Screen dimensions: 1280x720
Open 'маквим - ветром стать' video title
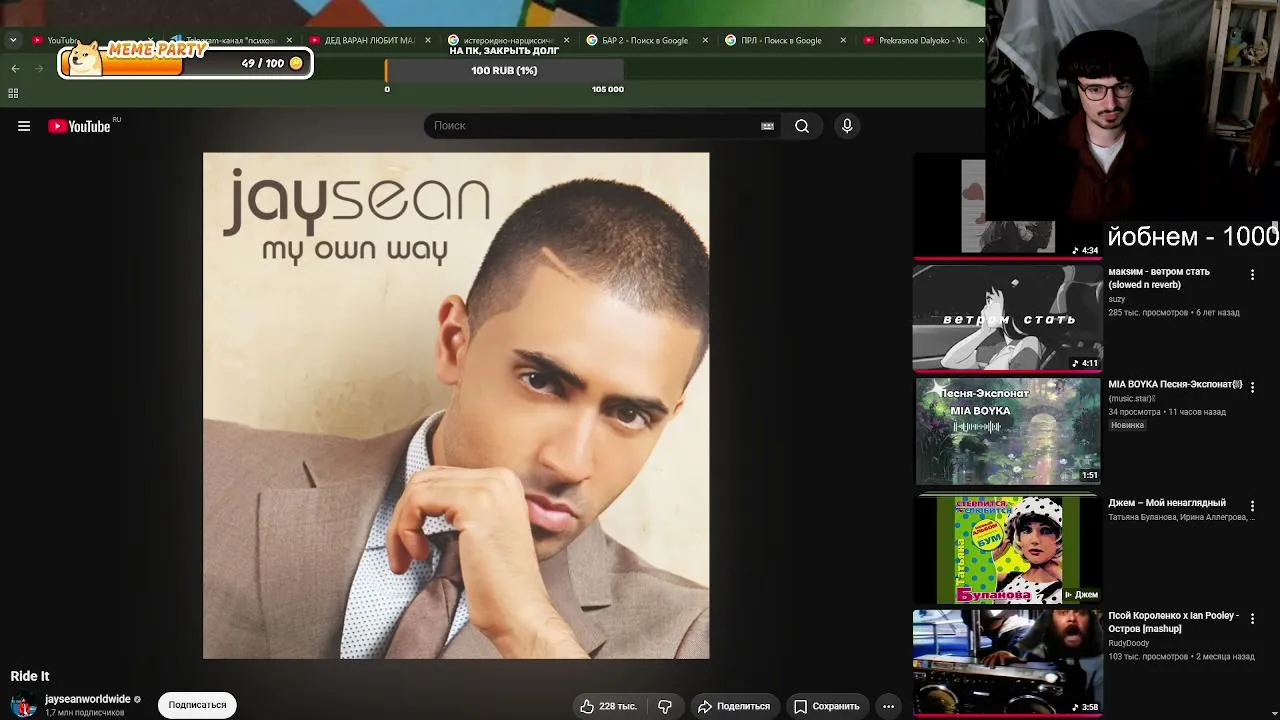1159,278
